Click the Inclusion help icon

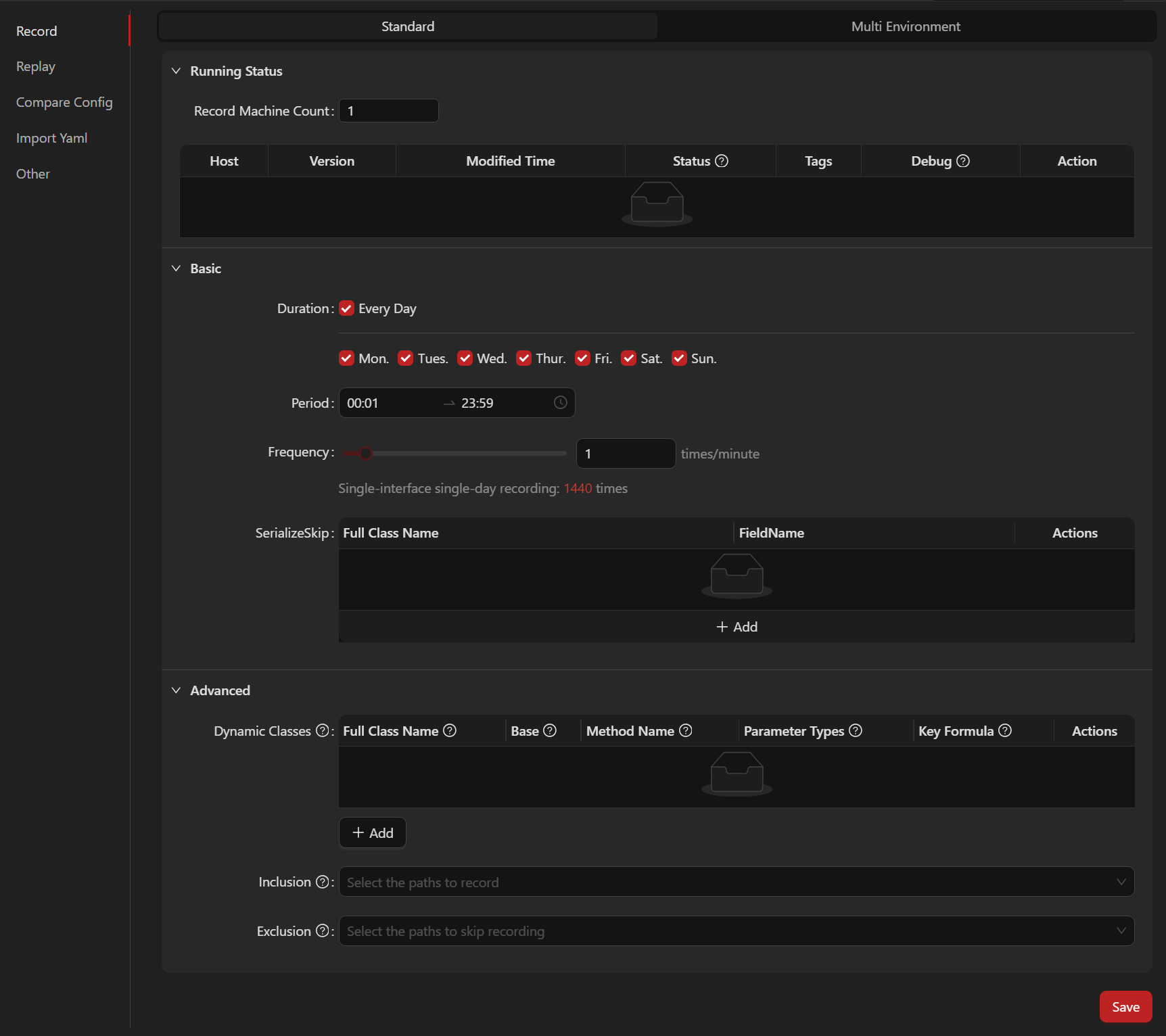323,882
